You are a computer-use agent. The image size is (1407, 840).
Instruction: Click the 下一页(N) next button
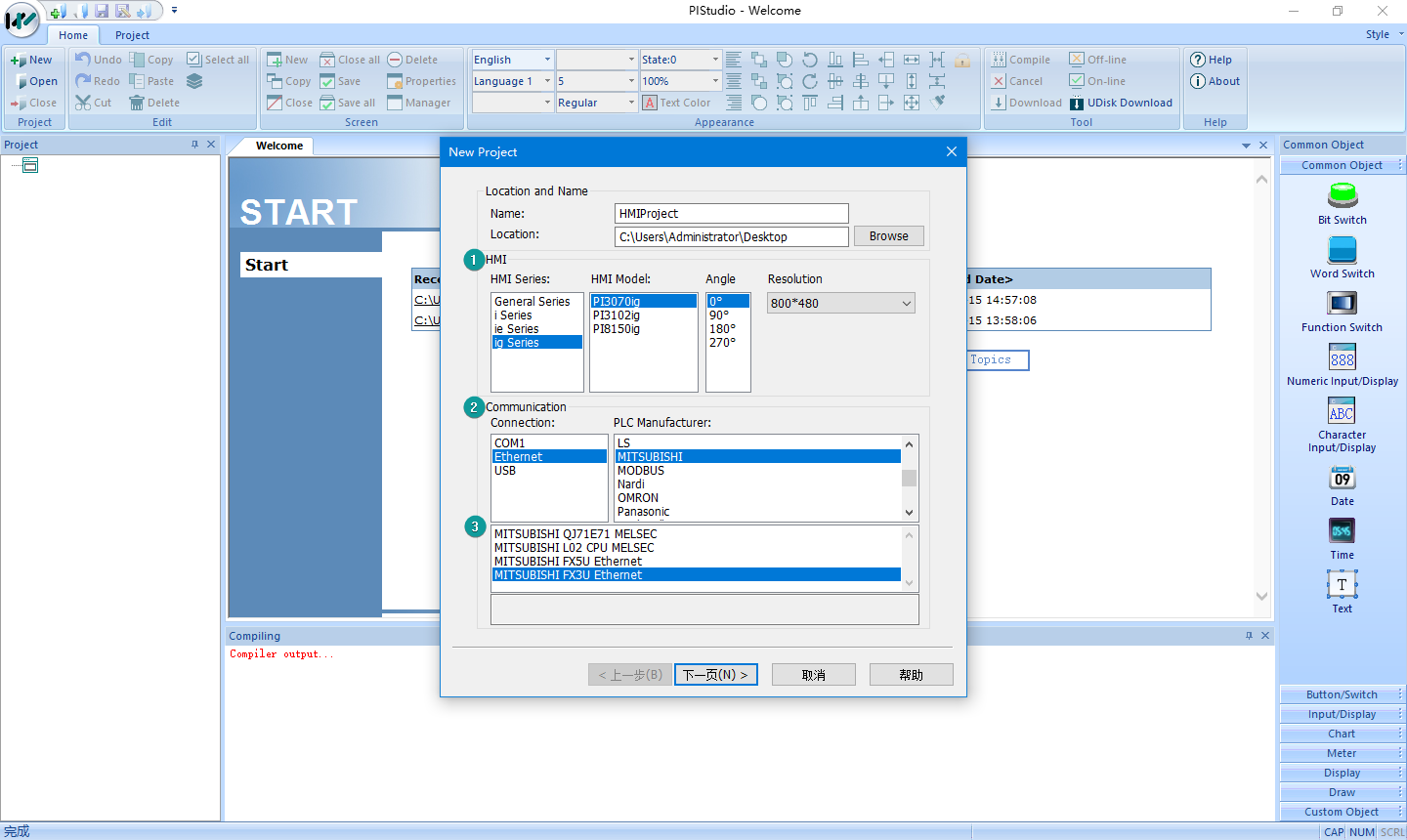coord(715,675)
